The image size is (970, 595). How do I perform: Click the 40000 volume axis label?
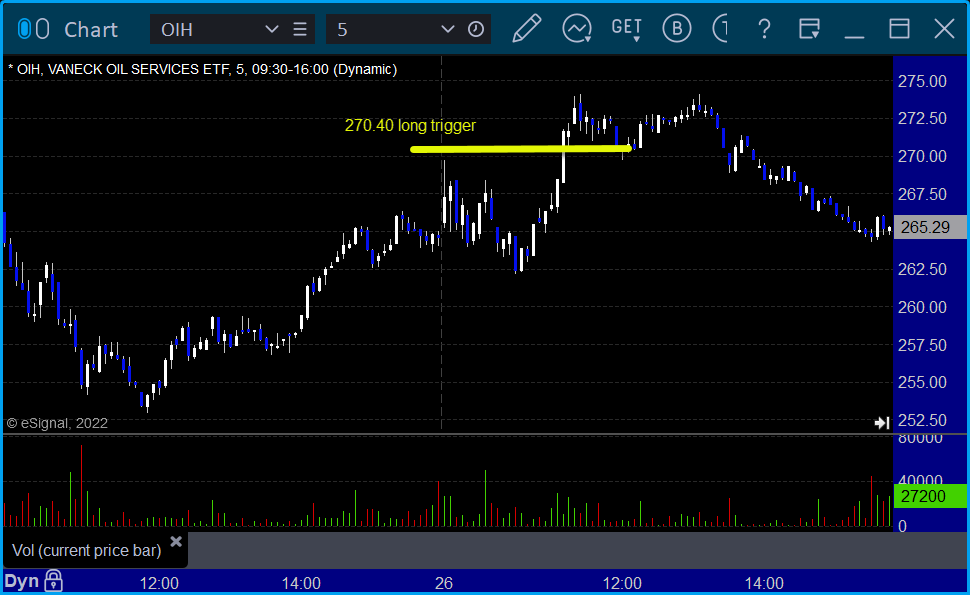tap(920, 479)
